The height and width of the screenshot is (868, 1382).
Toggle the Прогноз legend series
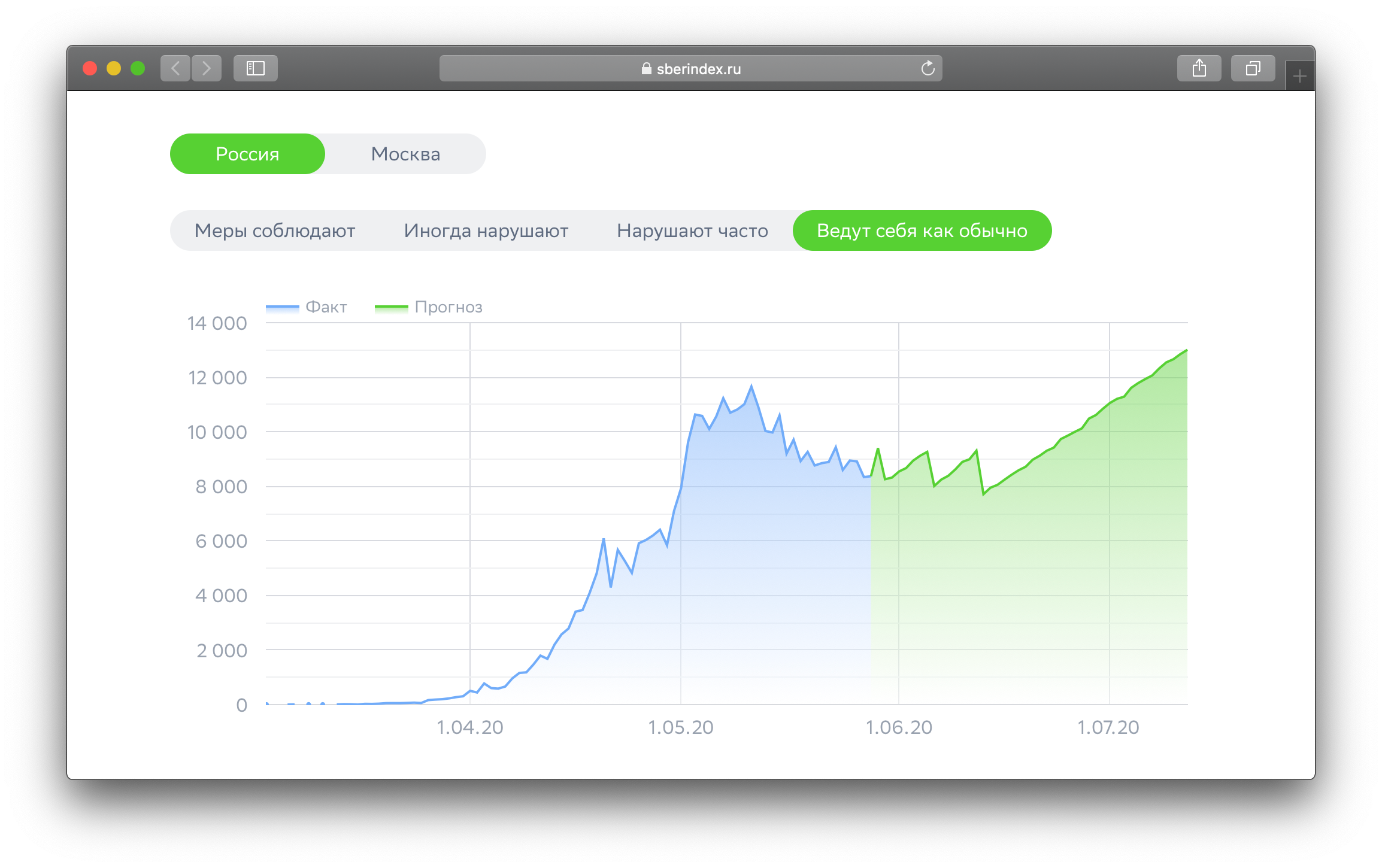tap(448, 307)
